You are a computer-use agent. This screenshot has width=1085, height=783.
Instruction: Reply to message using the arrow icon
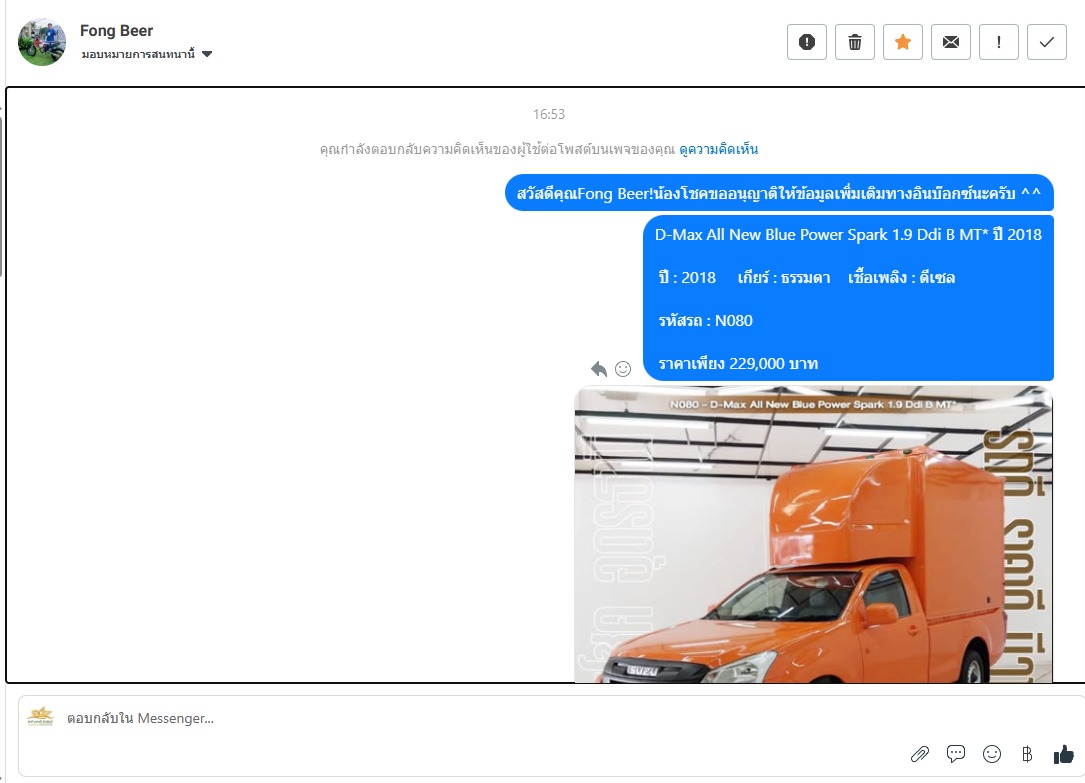[x=599, y=369]
